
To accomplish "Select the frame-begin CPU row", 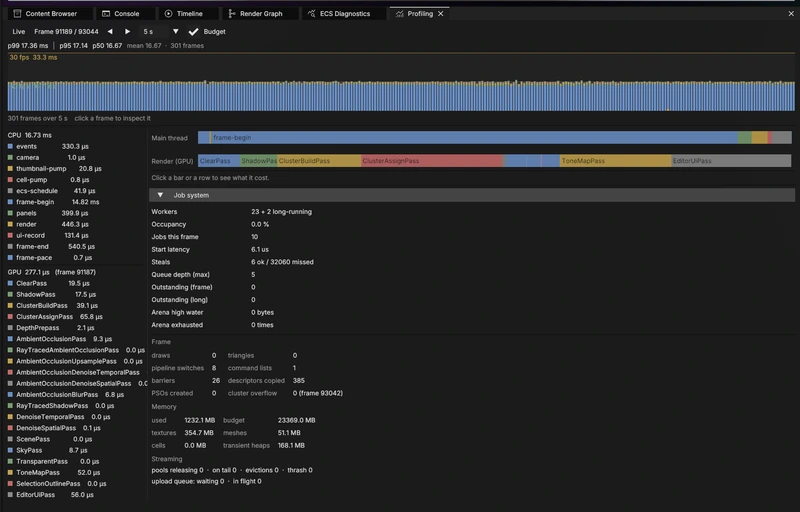I will [x=54, y=202].
